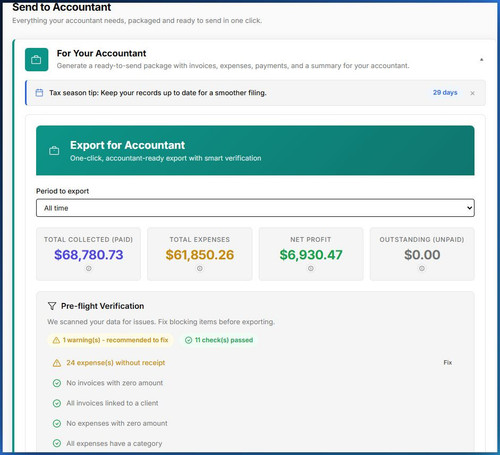Click check icon for No invoices with zero amount

tap(57, 383)
